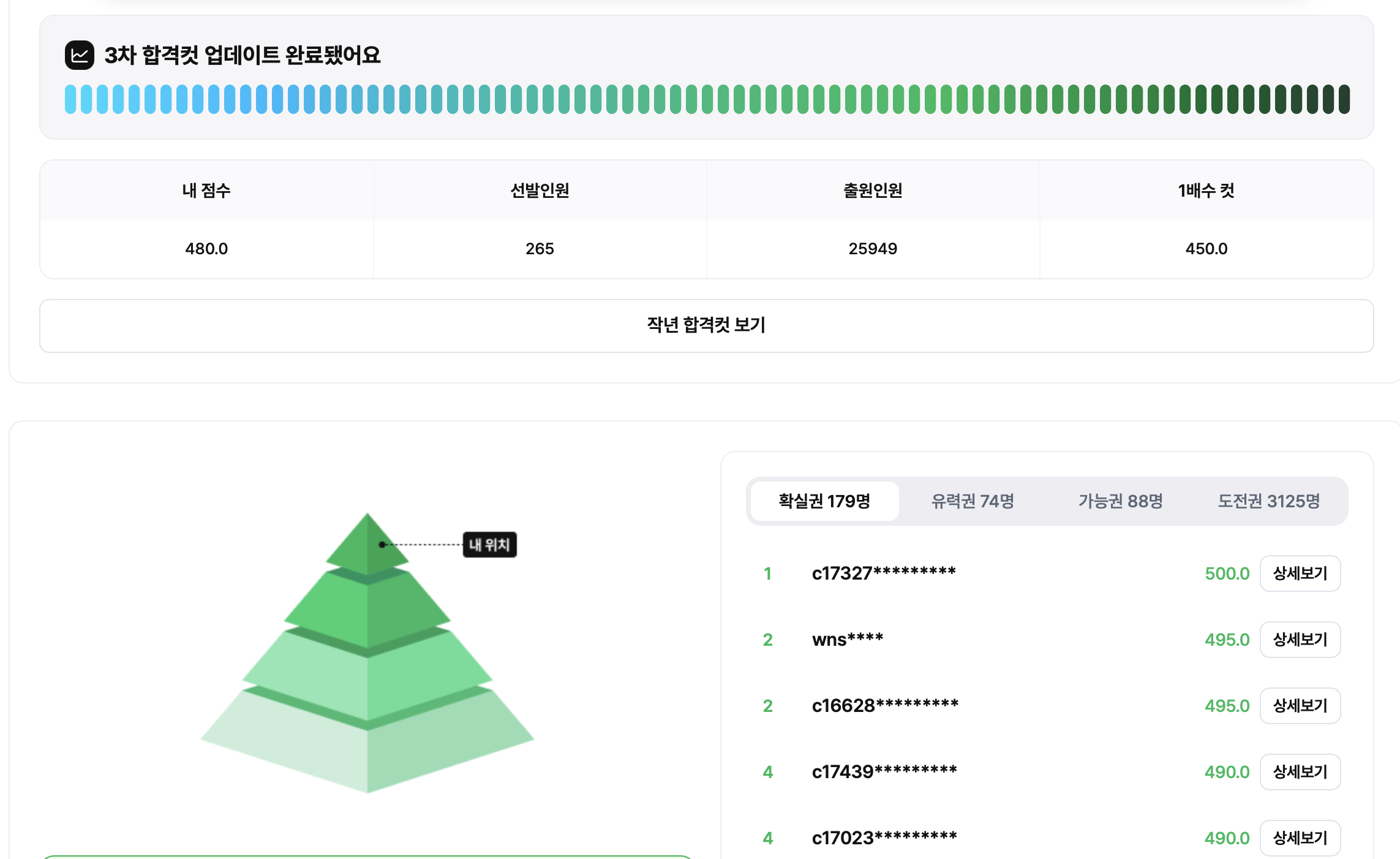Click the score 500.0
This screenshot has height=859, width=1400.
(1227, 573)
